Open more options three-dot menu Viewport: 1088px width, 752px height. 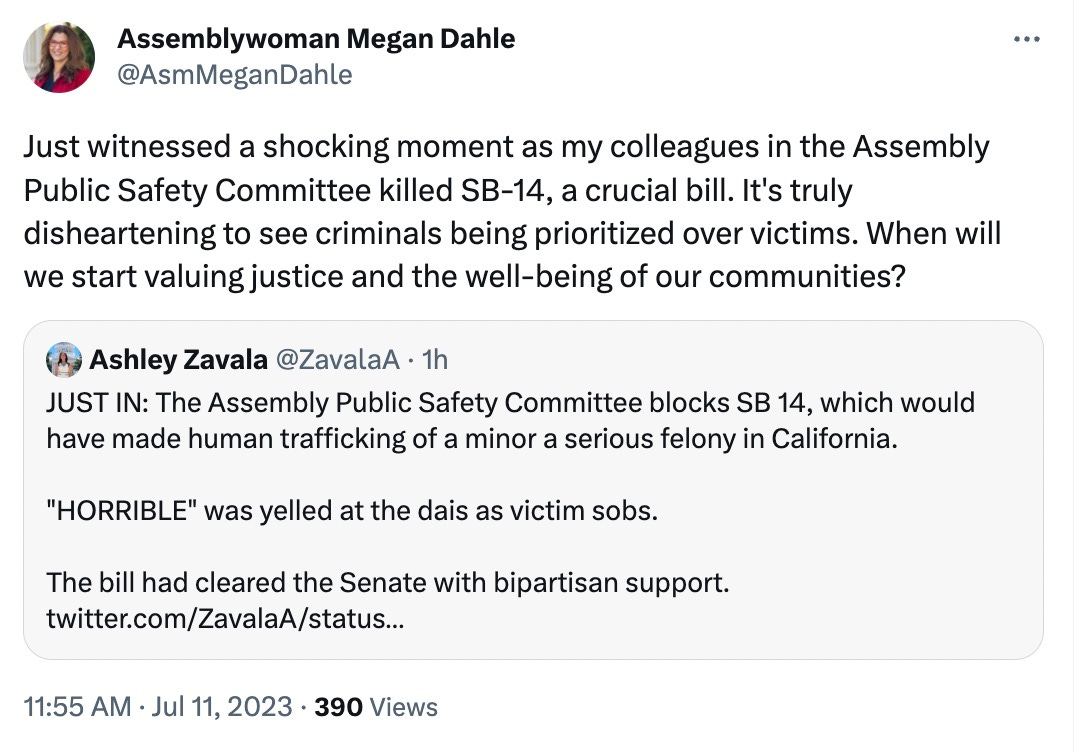[1026, 41]
